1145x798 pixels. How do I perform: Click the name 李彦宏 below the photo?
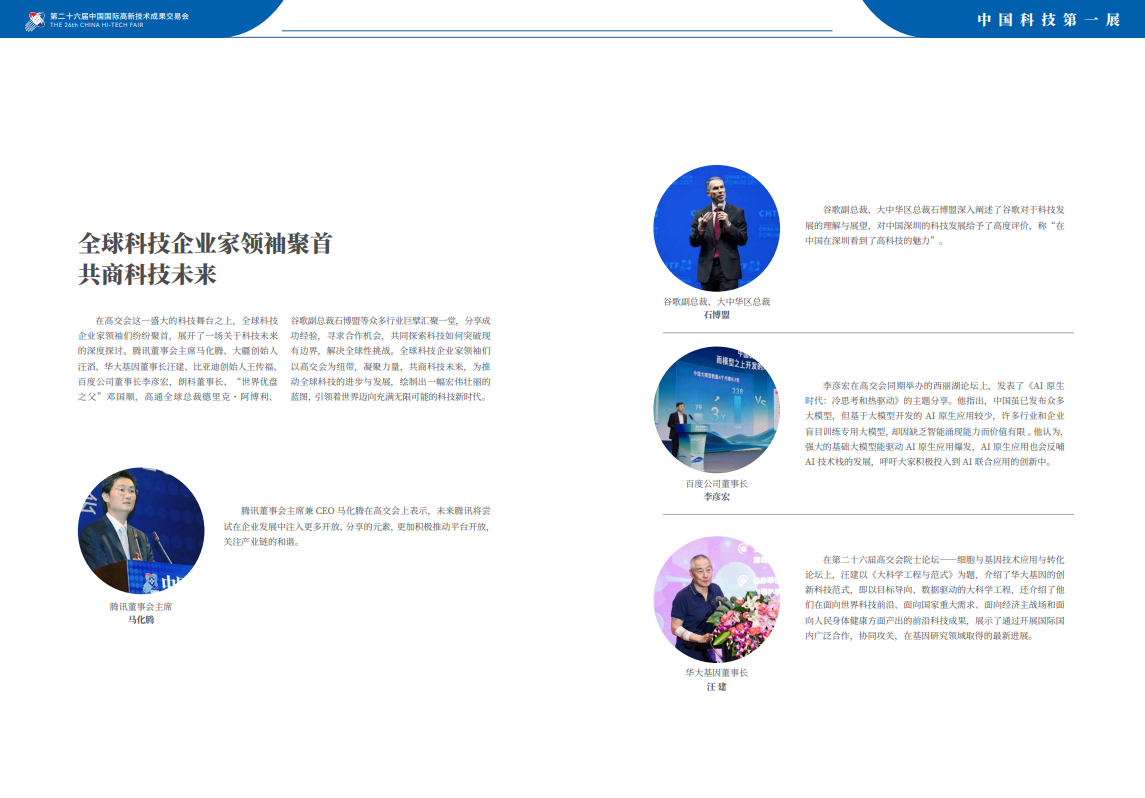coord(716,496)
